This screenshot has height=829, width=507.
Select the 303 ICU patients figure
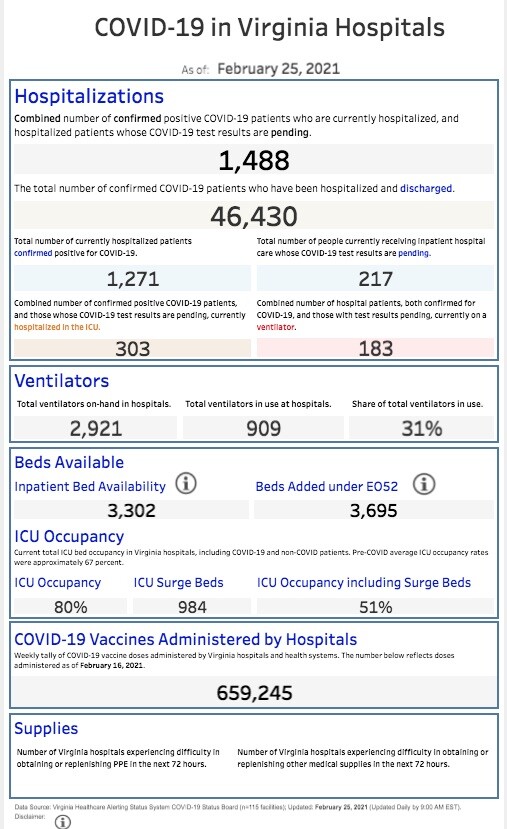pos(133,348)
